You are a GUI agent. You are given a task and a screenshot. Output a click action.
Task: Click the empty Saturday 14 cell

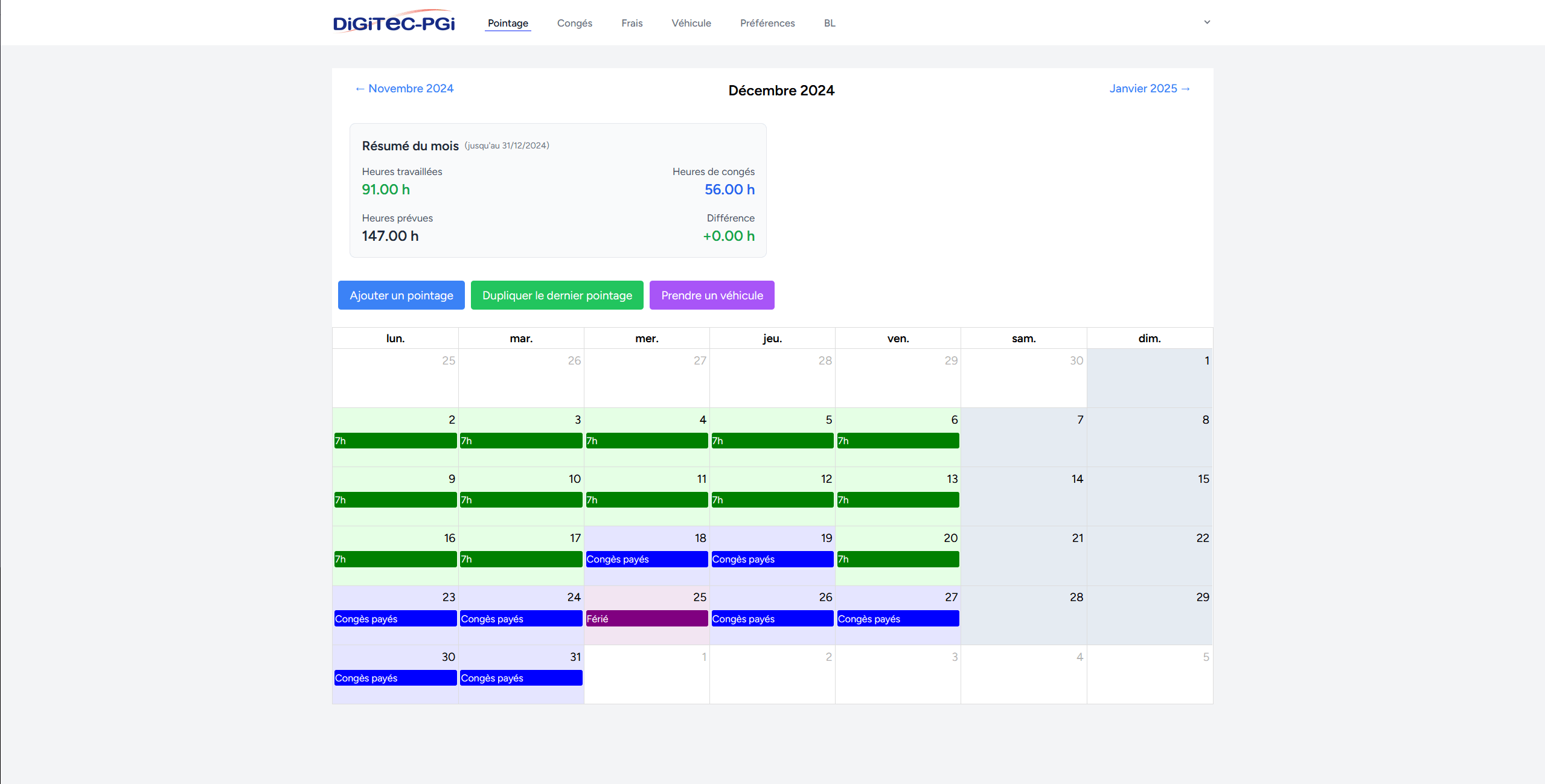pyautogui.click(x=1023, y=501)
